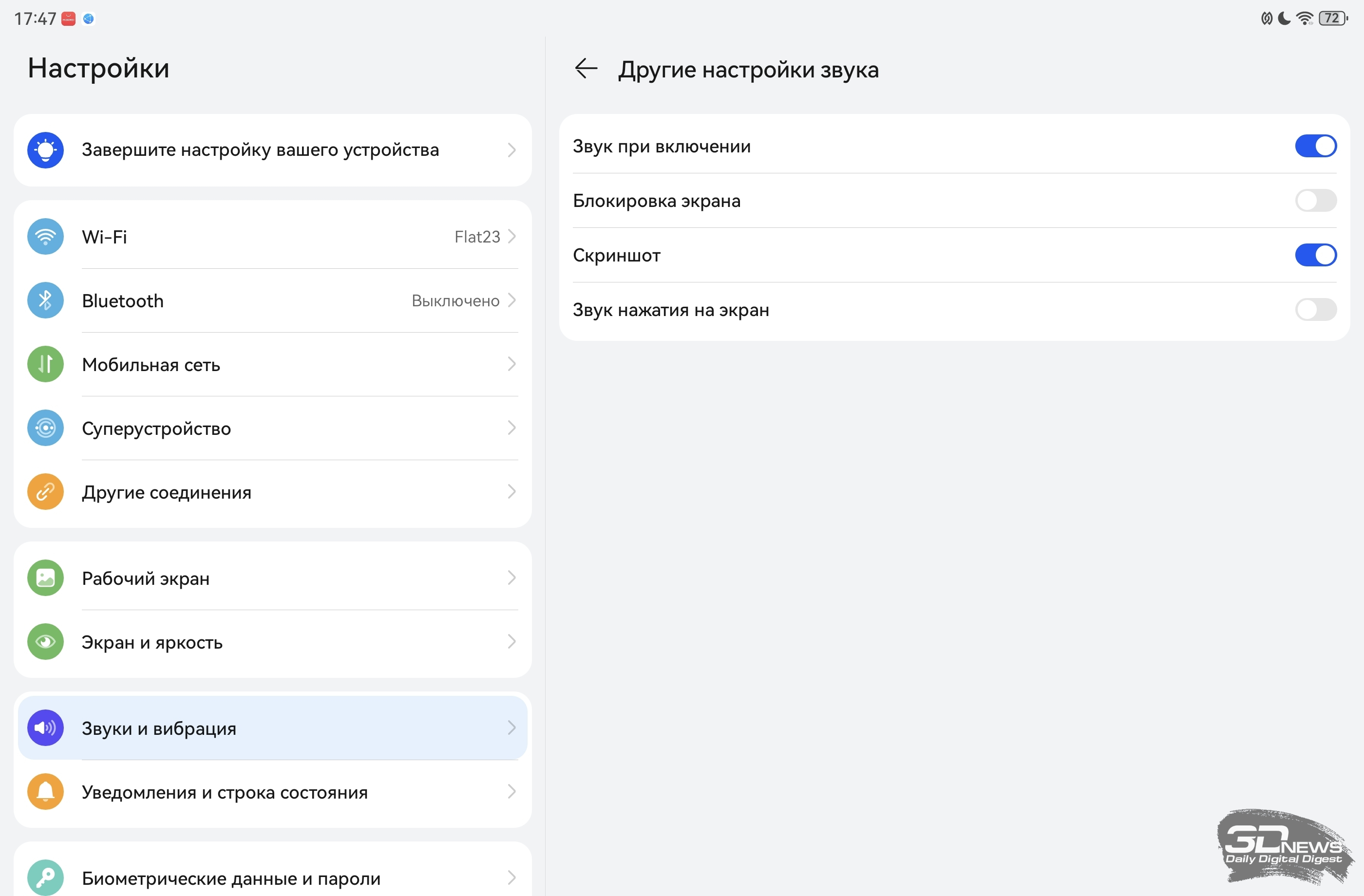Enable the Блокировка экрана sound toggle

[x=1316, y=201]
